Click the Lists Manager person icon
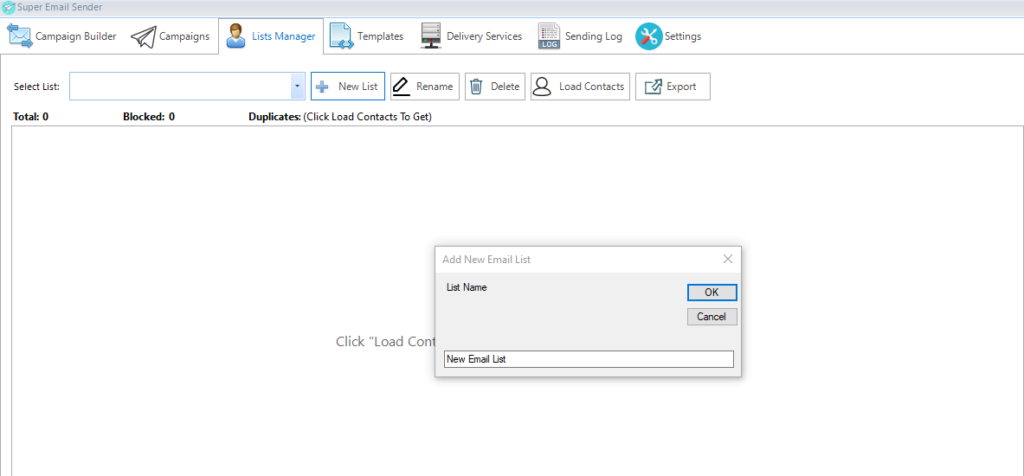The width and height of the screenshot is (1024, 476). (x=236, y=37)
